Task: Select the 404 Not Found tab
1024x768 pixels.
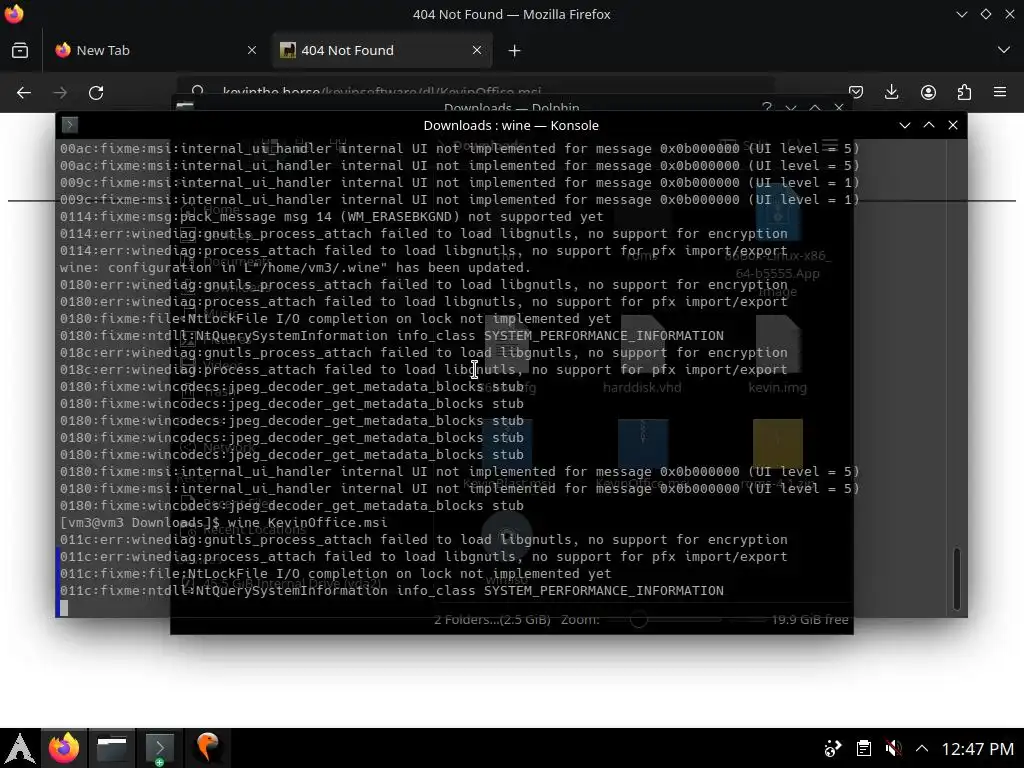Action: tap(382, 50)
